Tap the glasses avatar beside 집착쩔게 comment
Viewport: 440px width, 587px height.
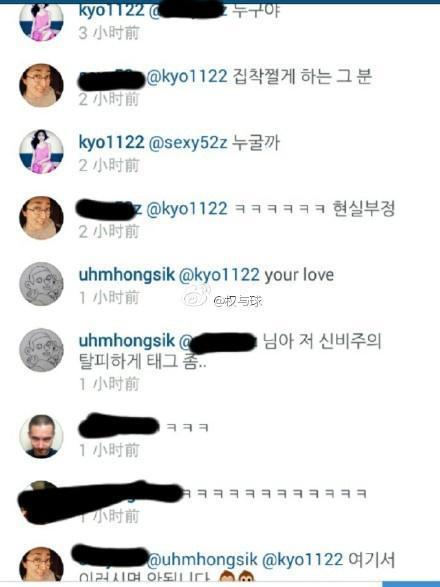41,85
